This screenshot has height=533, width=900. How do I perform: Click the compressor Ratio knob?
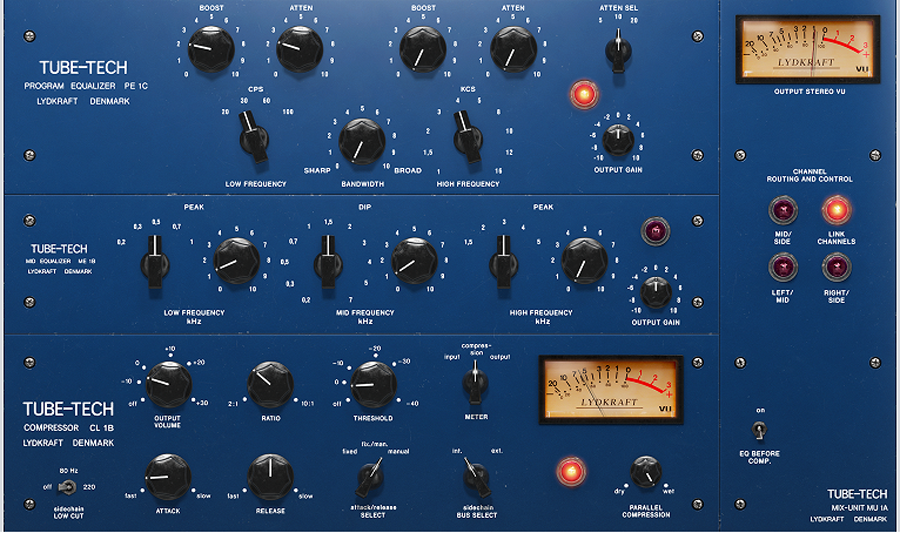click(270, 384)
